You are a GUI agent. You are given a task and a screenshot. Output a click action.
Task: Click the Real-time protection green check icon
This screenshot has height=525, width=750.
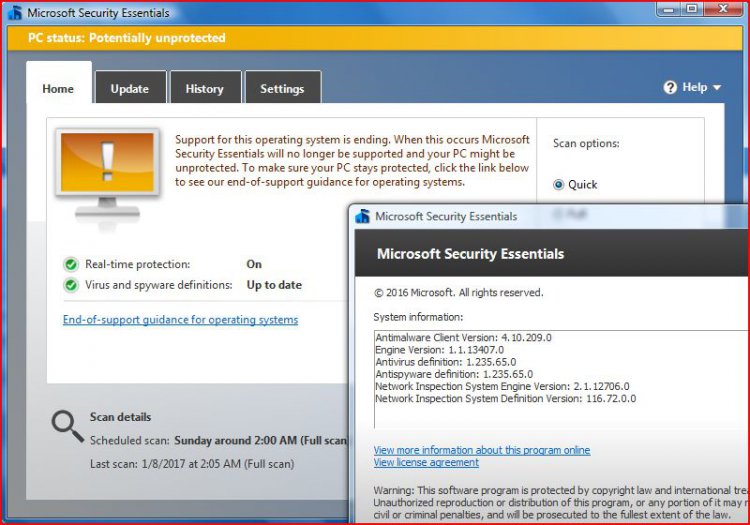[x=71, y=264]
